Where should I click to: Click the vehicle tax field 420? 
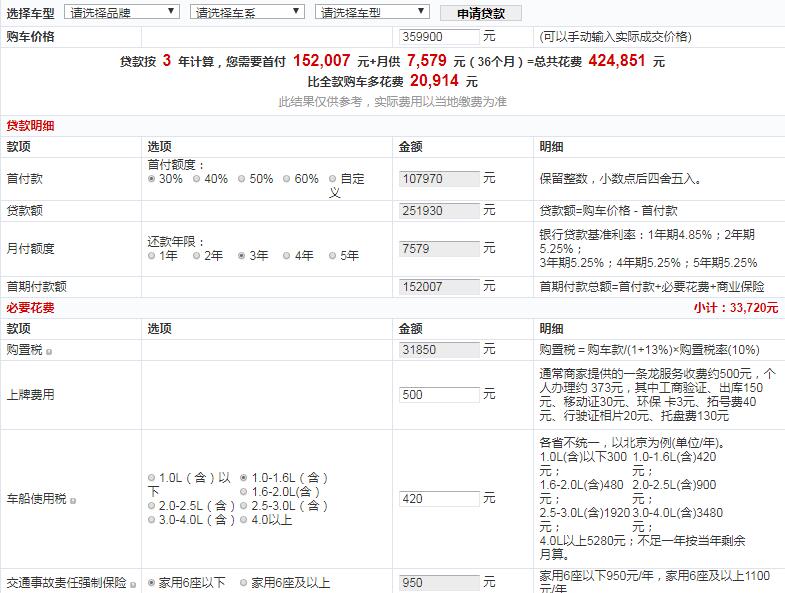[439, 499]
